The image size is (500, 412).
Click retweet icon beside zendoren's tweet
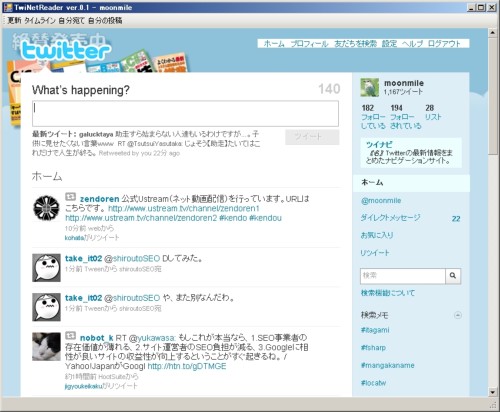(x=70, y=197)
